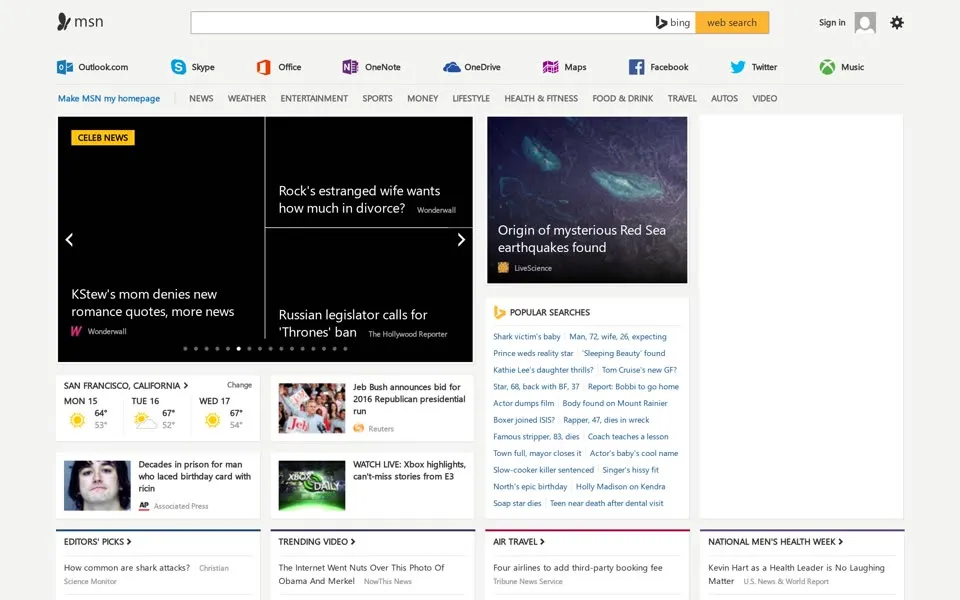Click the Wonderwall W logo
This screenshot has width=960, height=600.
click(x=76, y=331)
